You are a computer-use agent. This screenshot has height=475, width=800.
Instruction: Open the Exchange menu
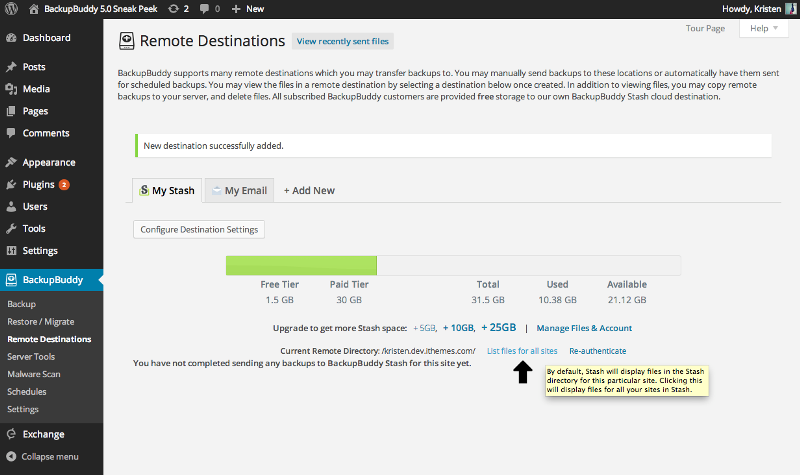pos(43,434)
